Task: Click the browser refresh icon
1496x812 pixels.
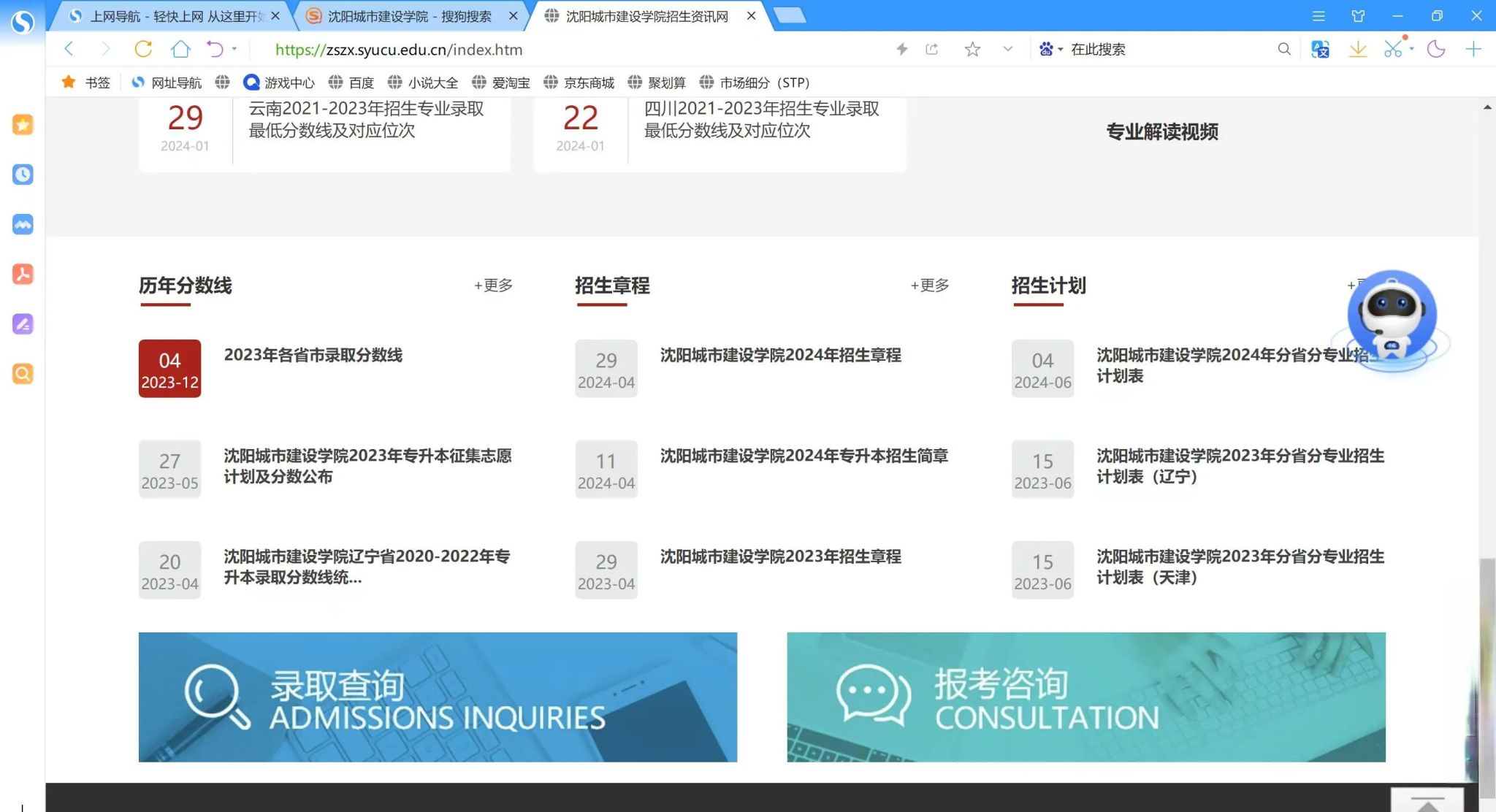Action: click(143, 49)
